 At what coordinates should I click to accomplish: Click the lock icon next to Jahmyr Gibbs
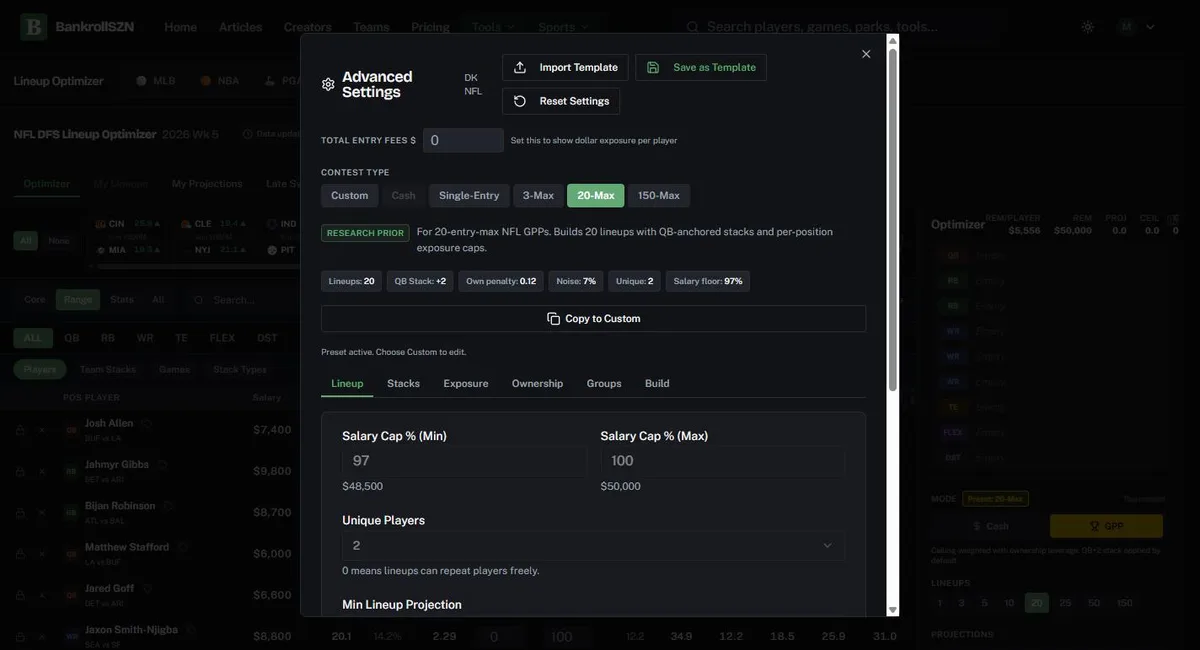tap(20, 471)
